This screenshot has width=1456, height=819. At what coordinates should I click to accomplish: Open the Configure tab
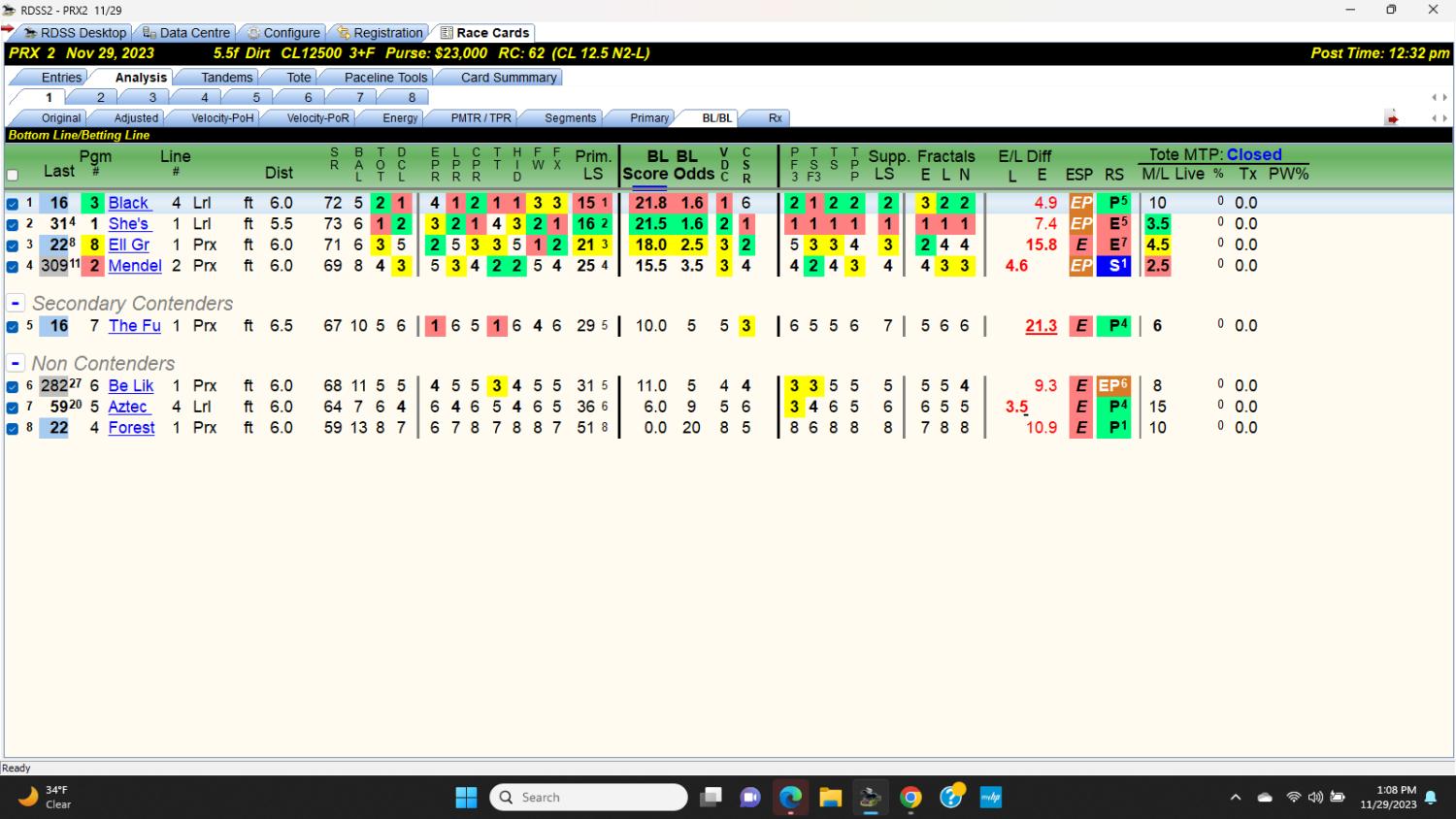coord(283,32)
